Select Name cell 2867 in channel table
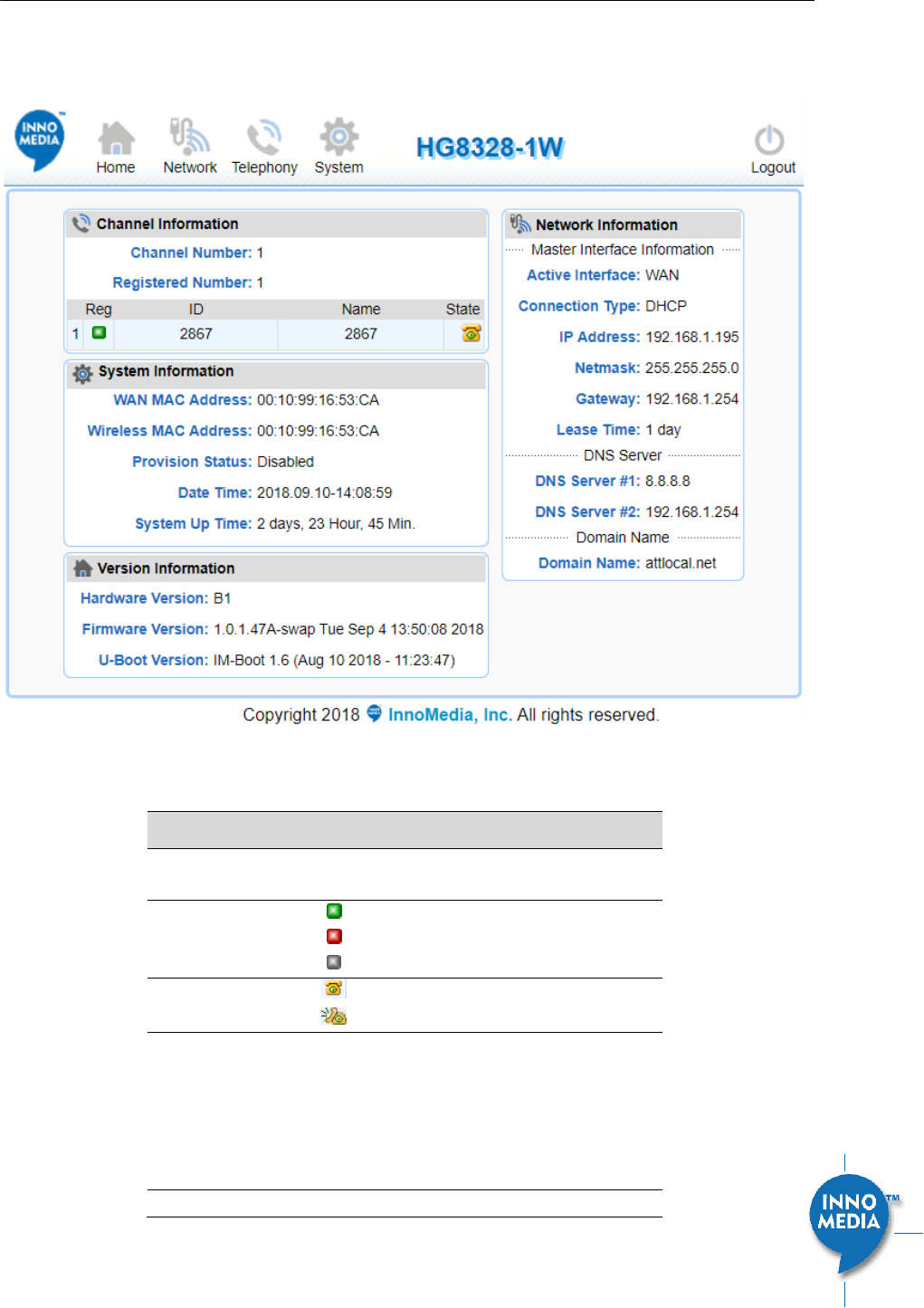 tap(361, 334)
